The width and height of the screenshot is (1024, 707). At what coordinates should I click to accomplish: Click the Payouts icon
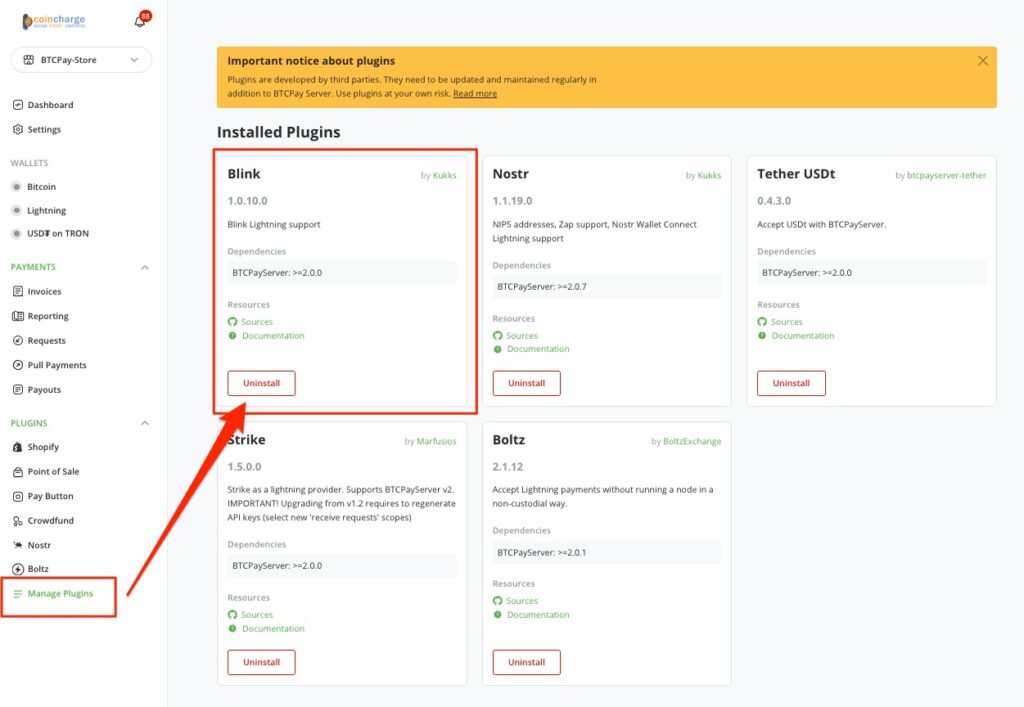click(x=18, y=390)
